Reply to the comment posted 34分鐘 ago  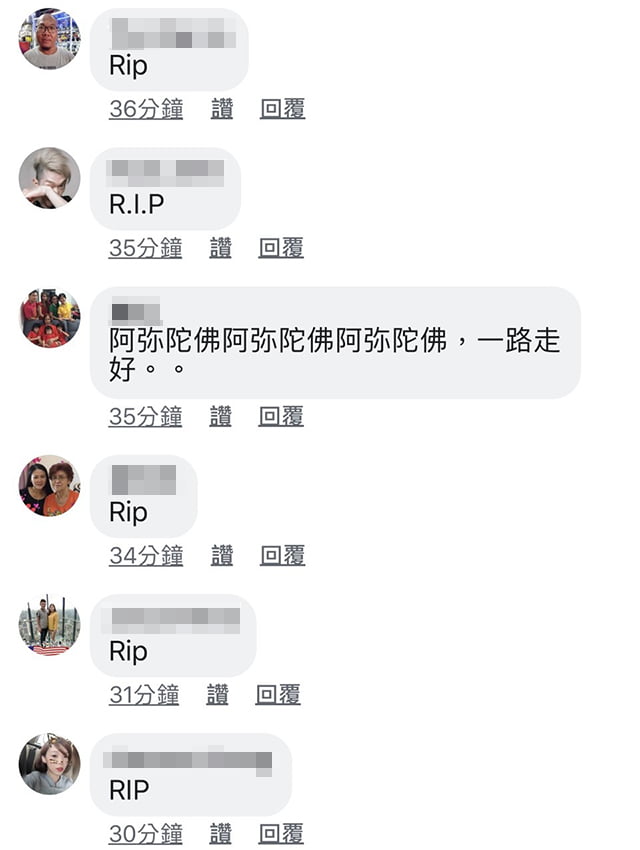[x=282, y=556]
